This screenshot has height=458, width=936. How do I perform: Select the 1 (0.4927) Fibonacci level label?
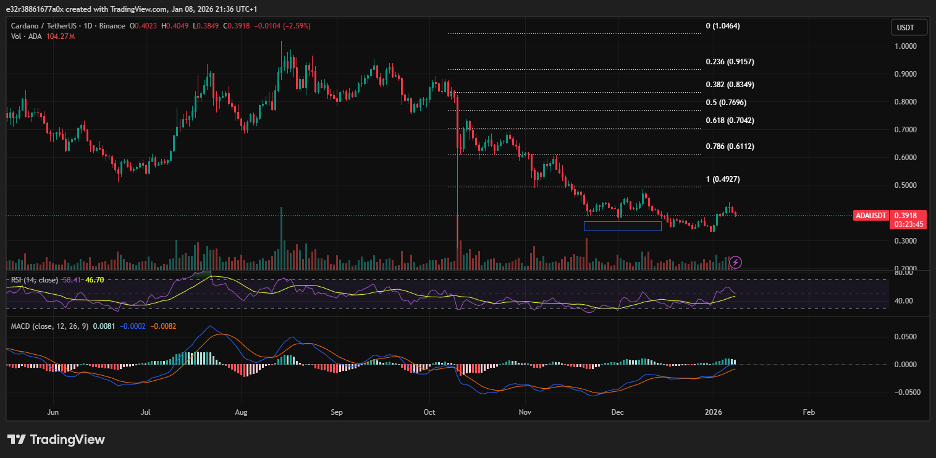(721, 179)
